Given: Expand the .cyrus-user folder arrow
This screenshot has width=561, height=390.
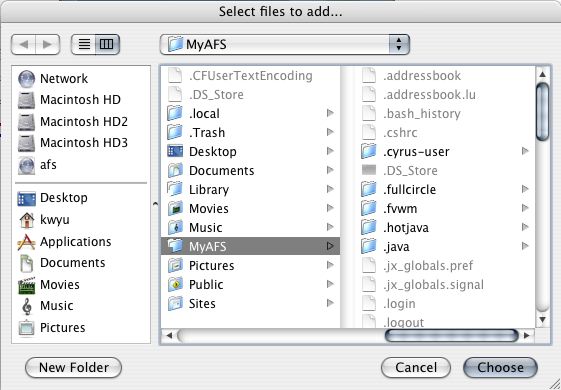Looking at the screenshot, I should pos(525,151).
